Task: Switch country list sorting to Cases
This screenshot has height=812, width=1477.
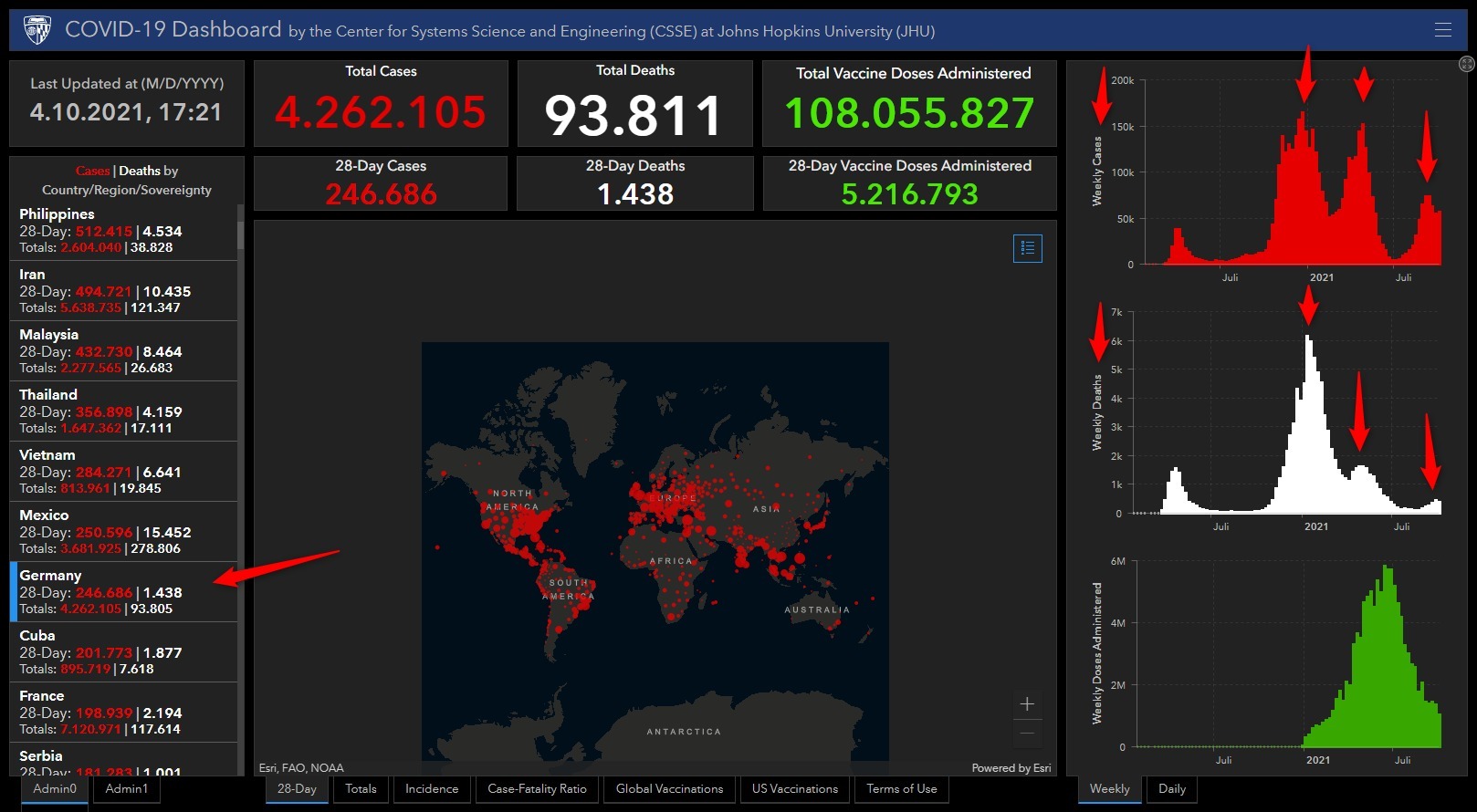Action: pyautogui.click(x=92, y=171)
